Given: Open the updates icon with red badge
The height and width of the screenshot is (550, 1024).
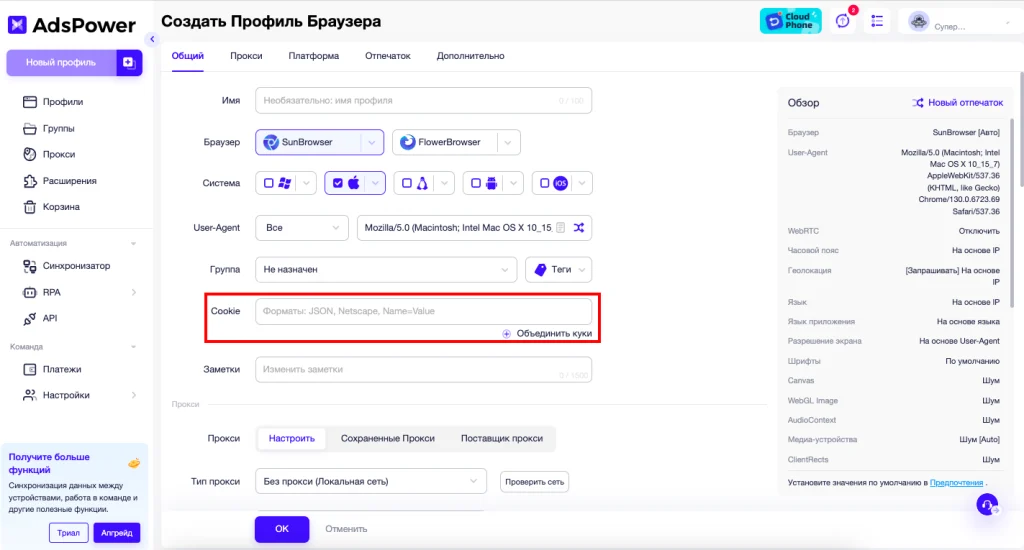Looking at the screenshot, I should (x=843, y=21).
